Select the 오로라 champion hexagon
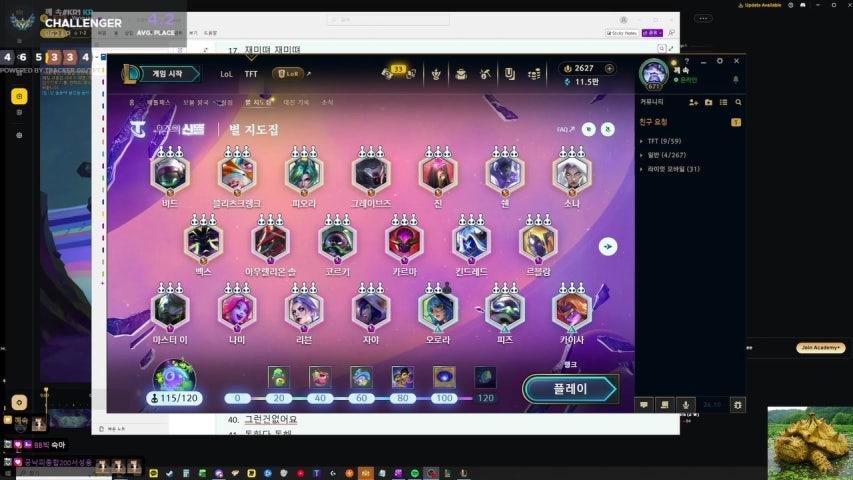 [438, 309]
